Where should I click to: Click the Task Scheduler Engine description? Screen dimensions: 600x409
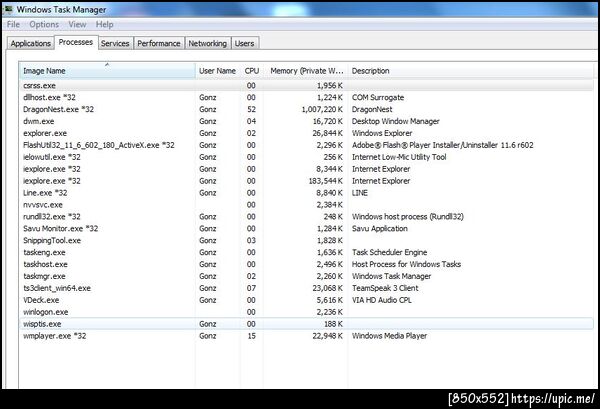pos(390,252)
